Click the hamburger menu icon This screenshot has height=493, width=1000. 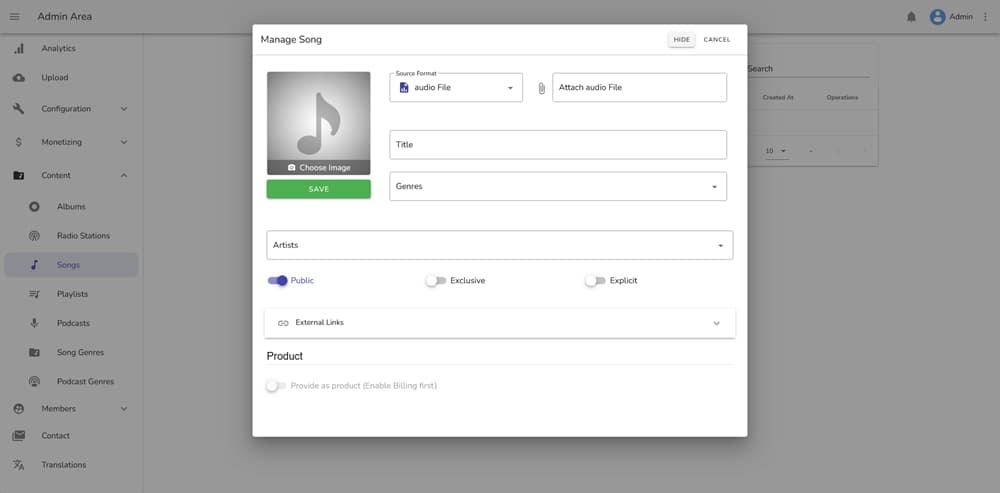point(14,16)
